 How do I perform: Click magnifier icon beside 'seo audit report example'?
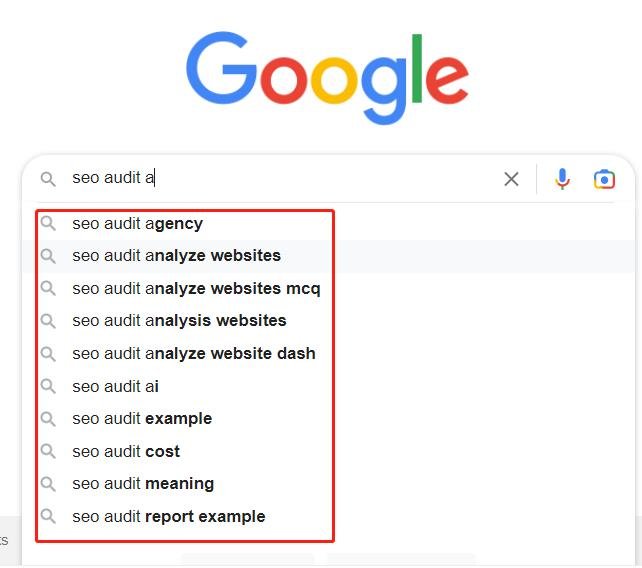[x=48, y=516]
